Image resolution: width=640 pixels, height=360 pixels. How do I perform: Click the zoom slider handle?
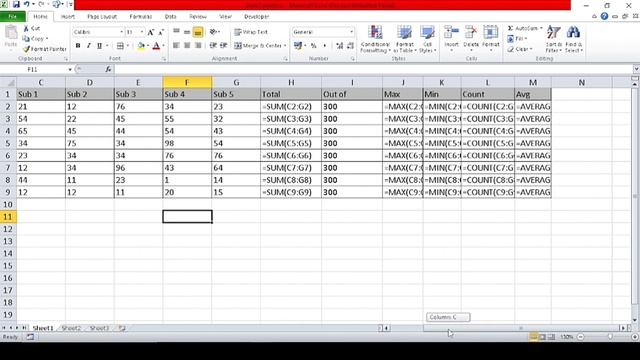coord(610,337)
